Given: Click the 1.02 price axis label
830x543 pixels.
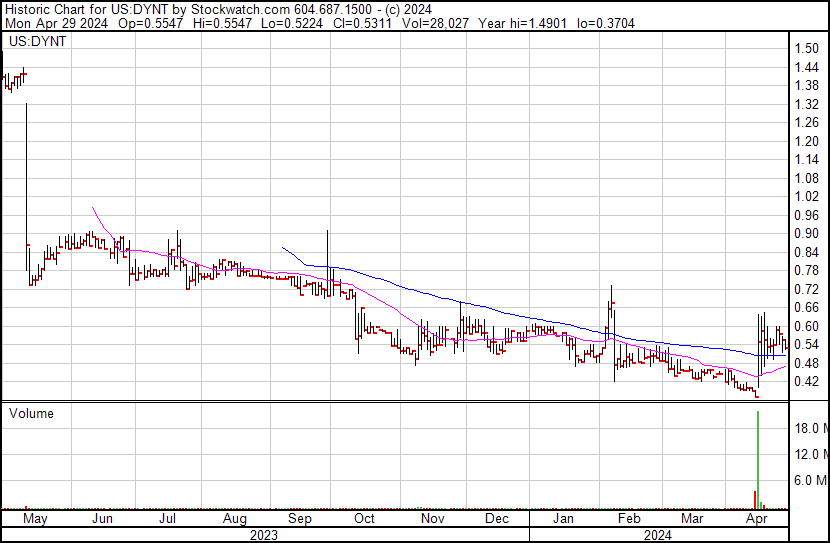Looking at the screenshot, I should (806, 196).
